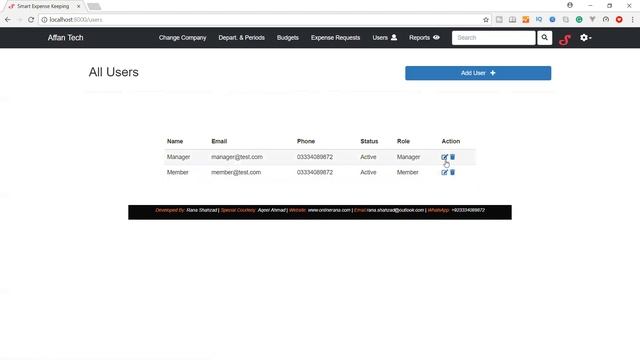This screenshot has height=360, width=640.
Task: Bookmark this page with the star icon
Action: [x=486, y=20]
